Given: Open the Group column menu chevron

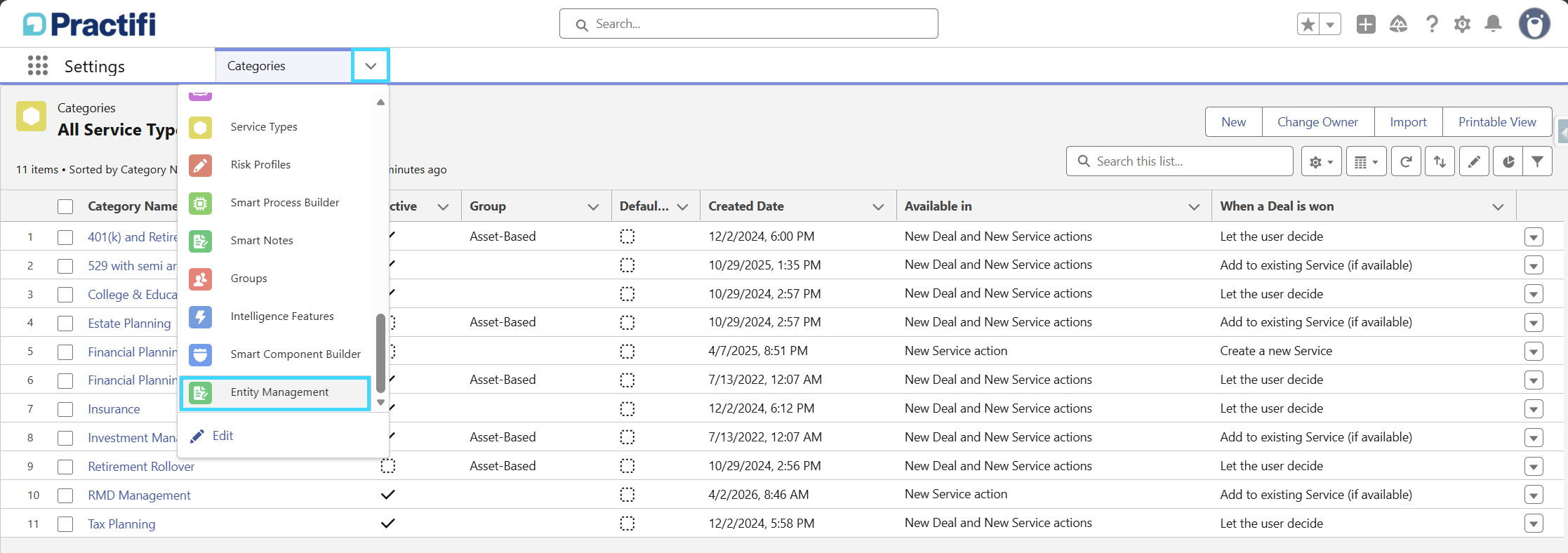Looking at the screenshot, I should (x=593, y=206).
